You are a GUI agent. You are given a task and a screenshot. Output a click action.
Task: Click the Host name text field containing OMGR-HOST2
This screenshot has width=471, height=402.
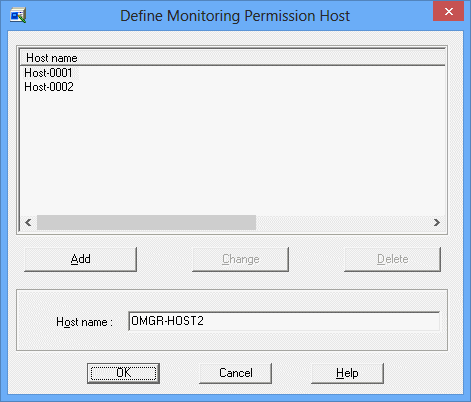(284, 321)
